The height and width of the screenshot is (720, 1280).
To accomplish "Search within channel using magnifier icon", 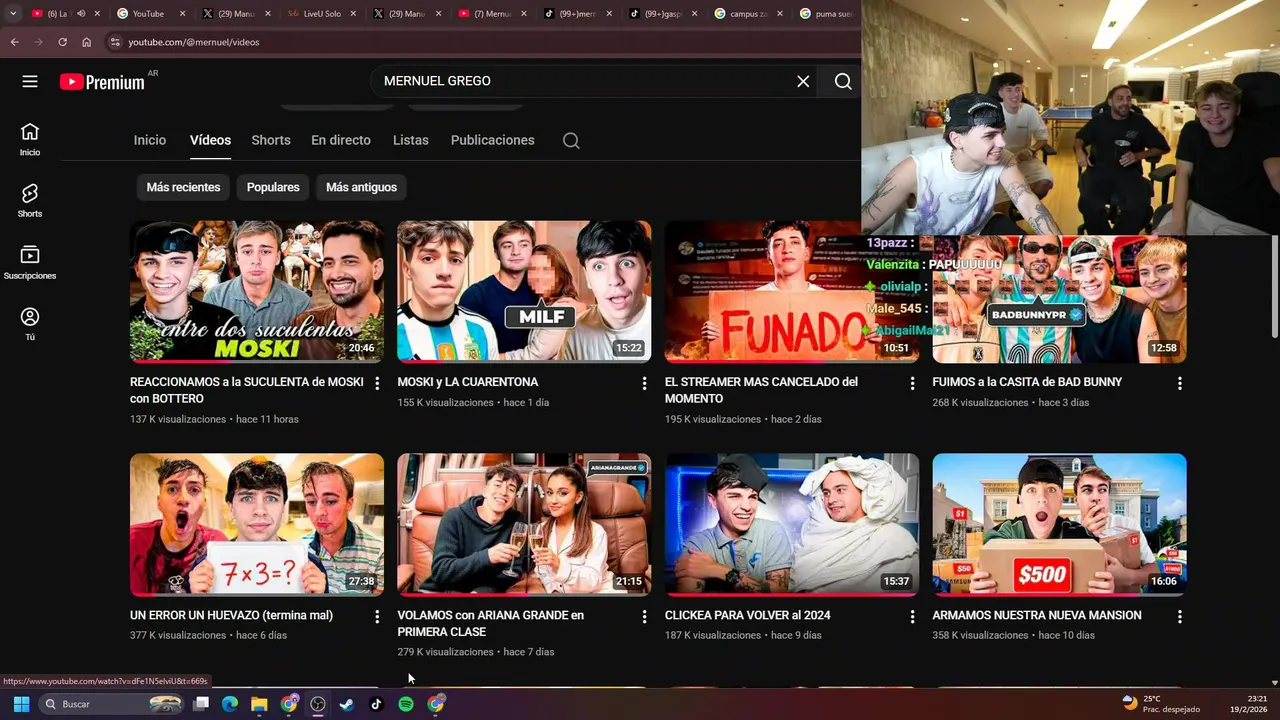I will click(x=571, y=140).
